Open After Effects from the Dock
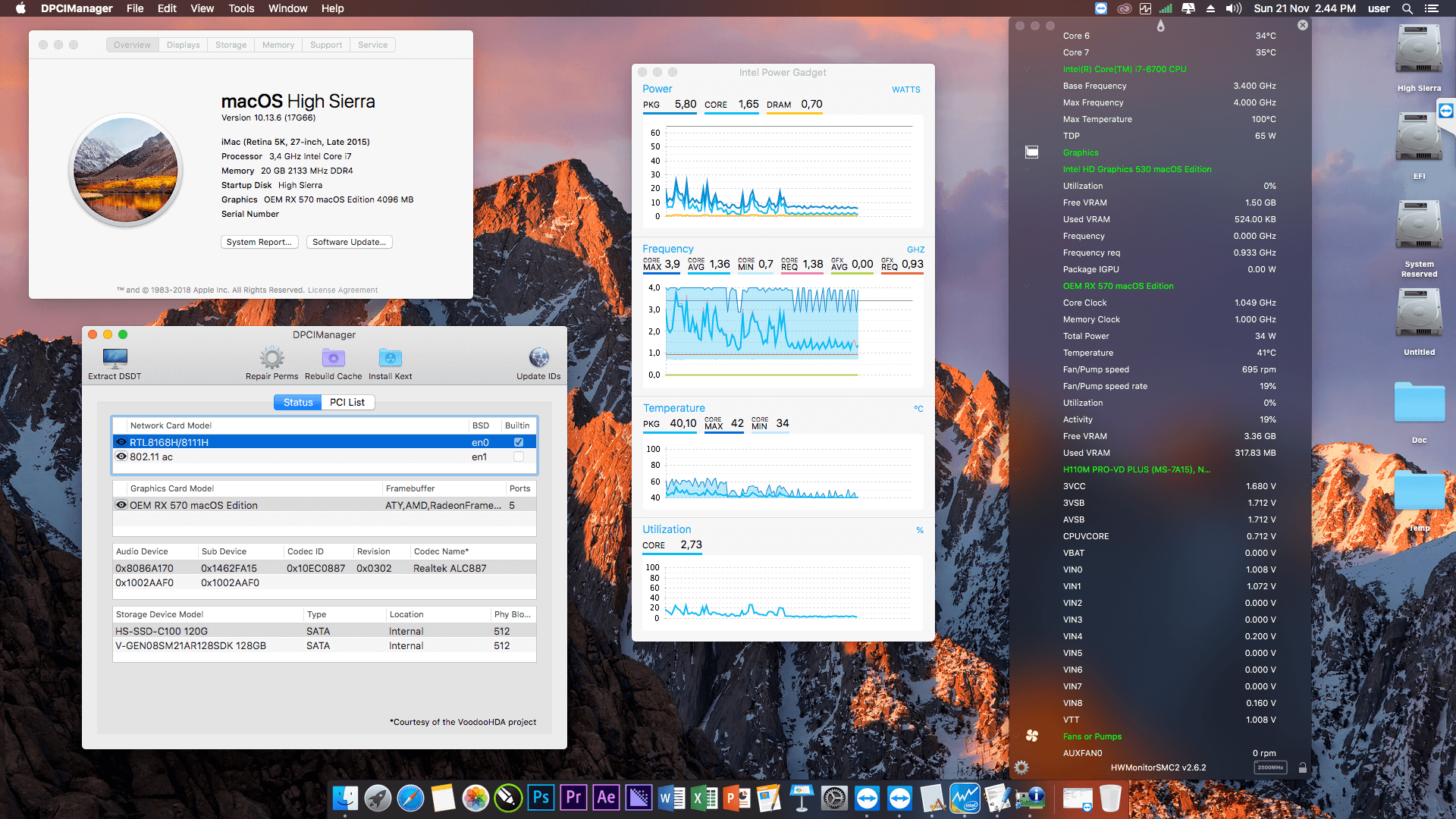Screen dimensions: 1456x819 (x=606, y=798)
